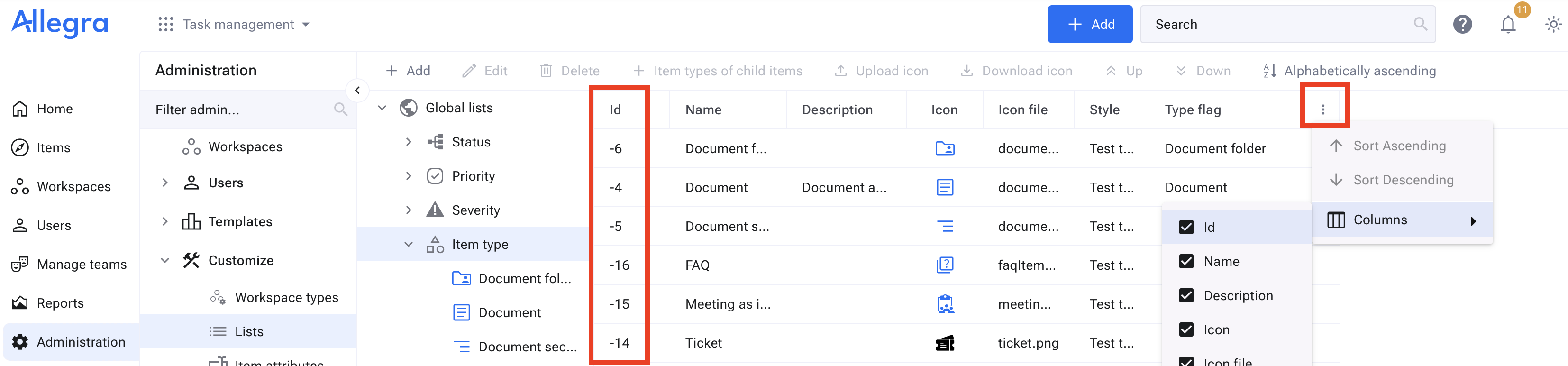Image resolution: width=1568 pixels, height=366 pixels.
Task: Click the Priority check-circle icon
Action: coord(435,176)
